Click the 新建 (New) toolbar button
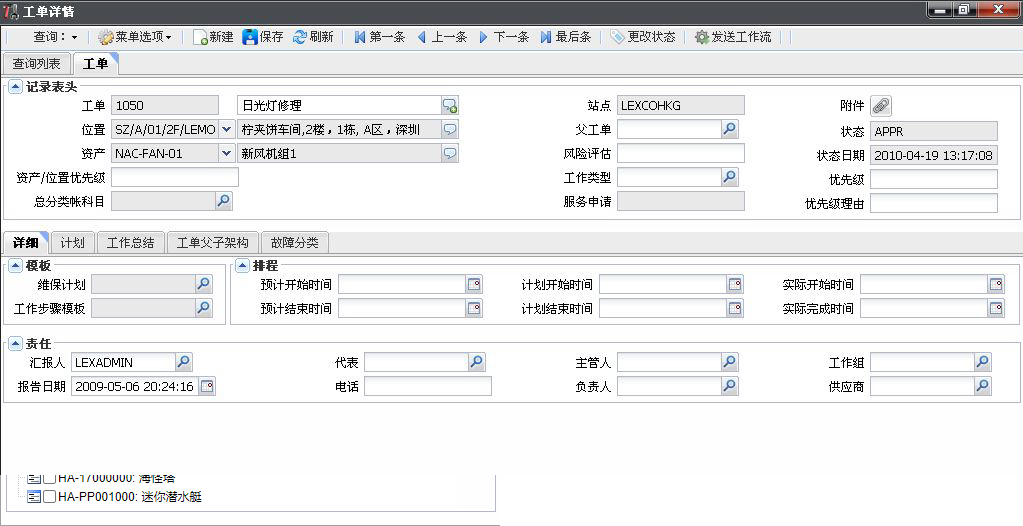The width and height of the screenshot is (1023, 526). point(213,37)
